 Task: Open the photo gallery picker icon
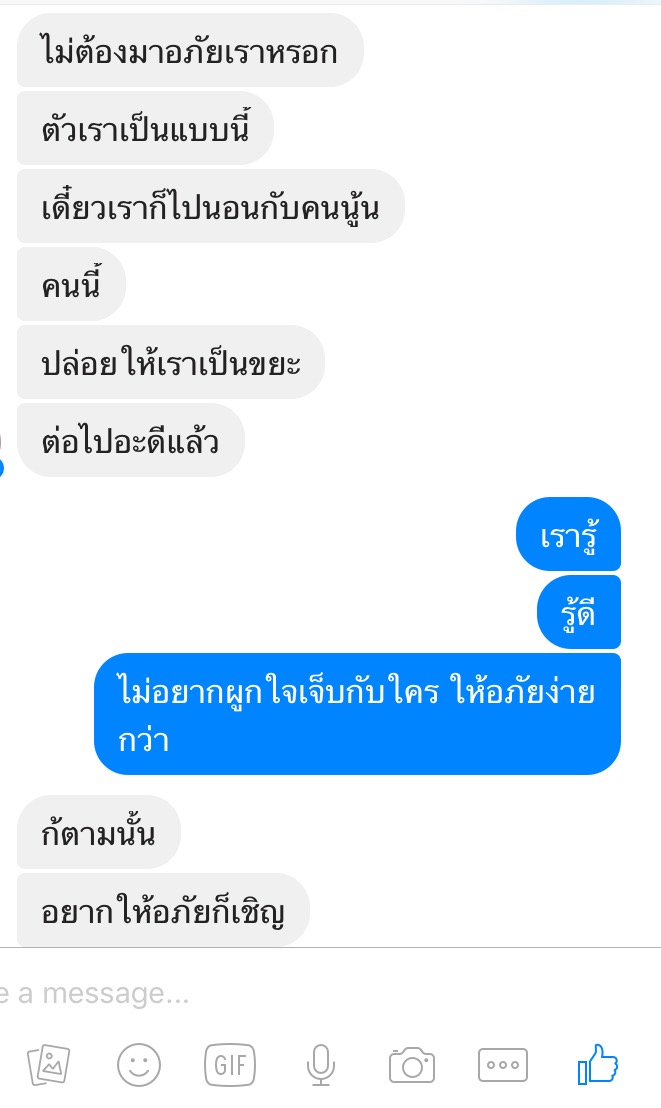pos(48,1065)
